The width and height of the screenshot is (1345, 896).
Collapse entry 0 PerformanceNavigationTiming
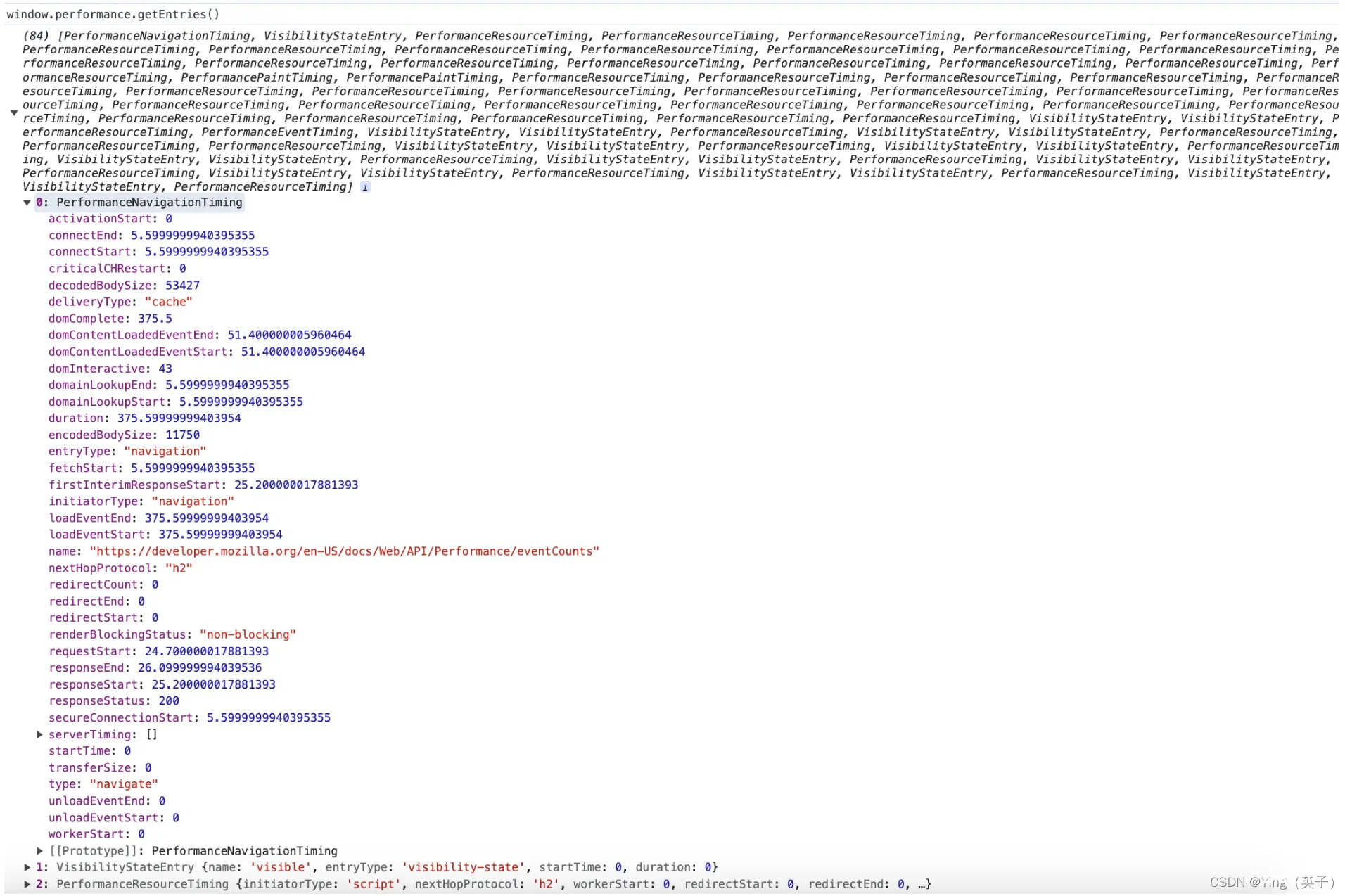pyautogui.click(x=27, y=203)
